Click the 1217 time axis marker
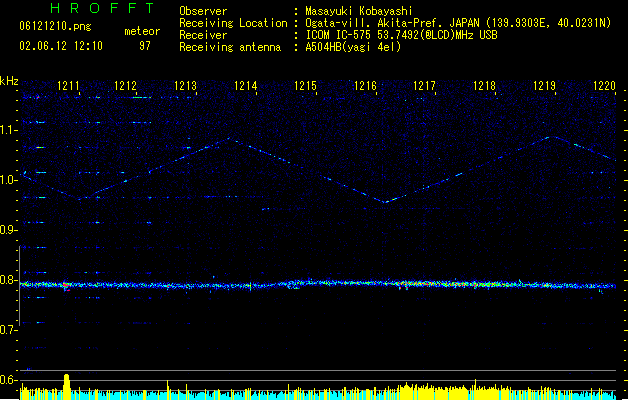This screenshot has height=400, width=629. pos(424,86)
